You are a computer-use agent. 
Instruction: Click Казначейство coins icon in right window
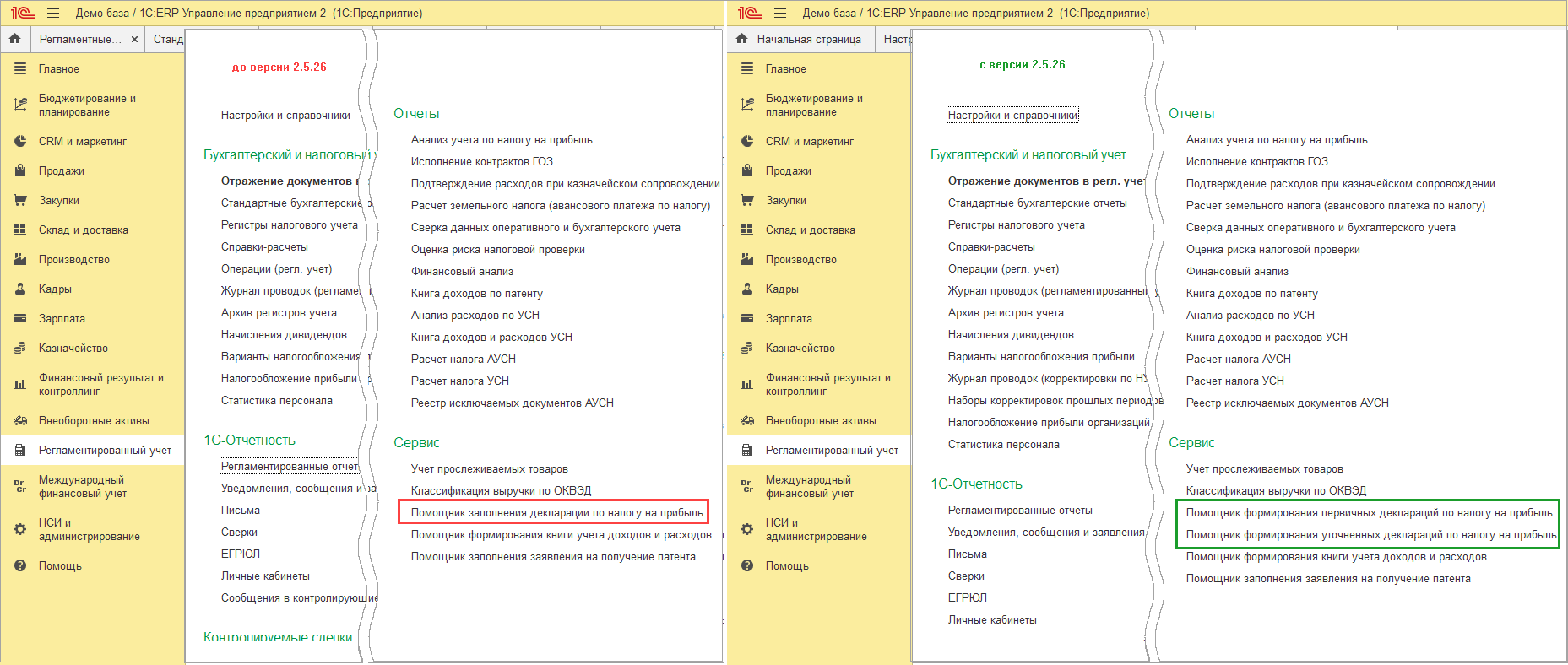(x=747, y=349)
